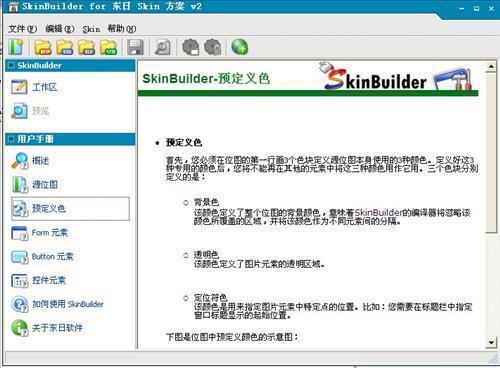Open the 源位图 manual page
The height and width of the screenshot is (368, 500).
(x=35, y=184)
